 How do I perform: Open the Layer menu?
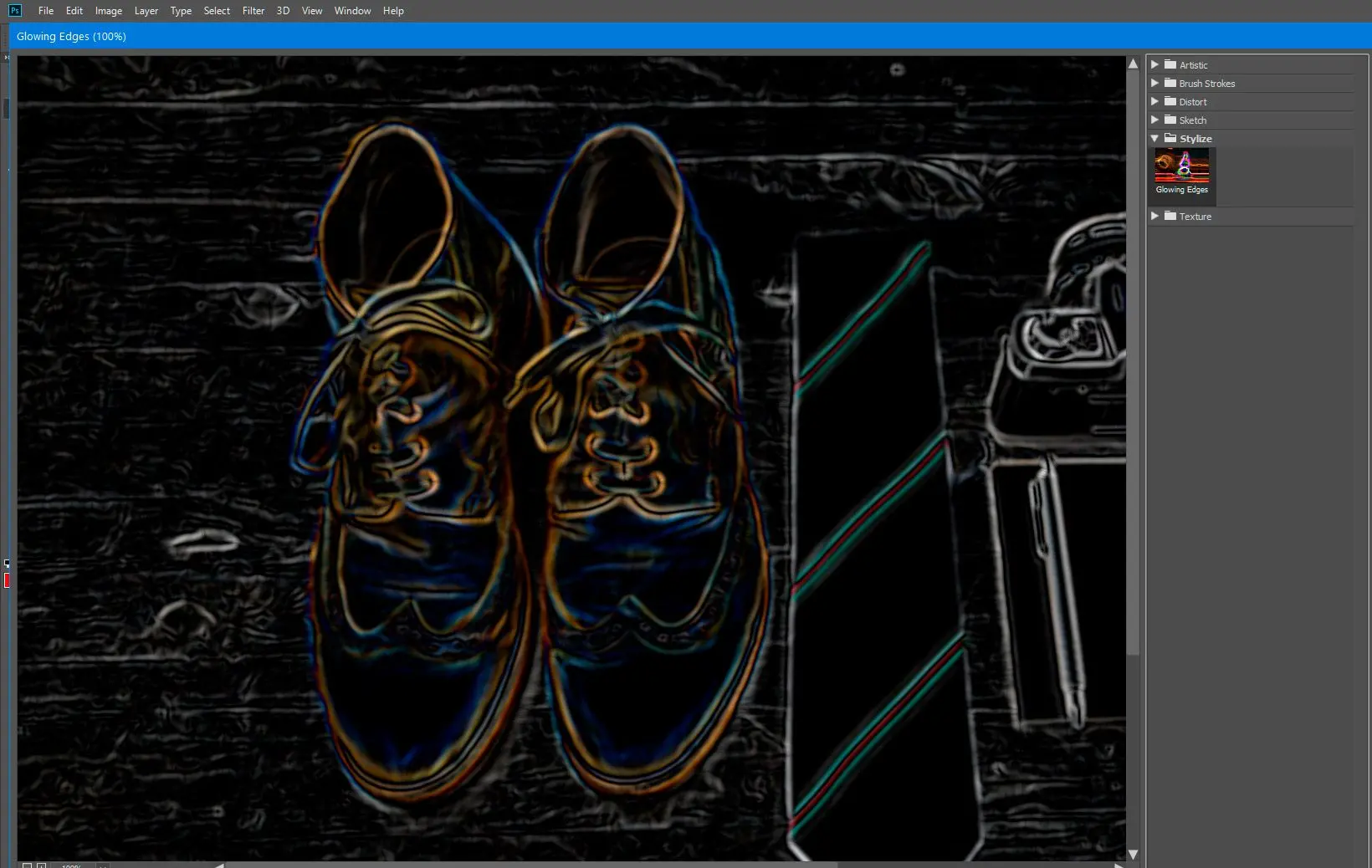[146, 11]
